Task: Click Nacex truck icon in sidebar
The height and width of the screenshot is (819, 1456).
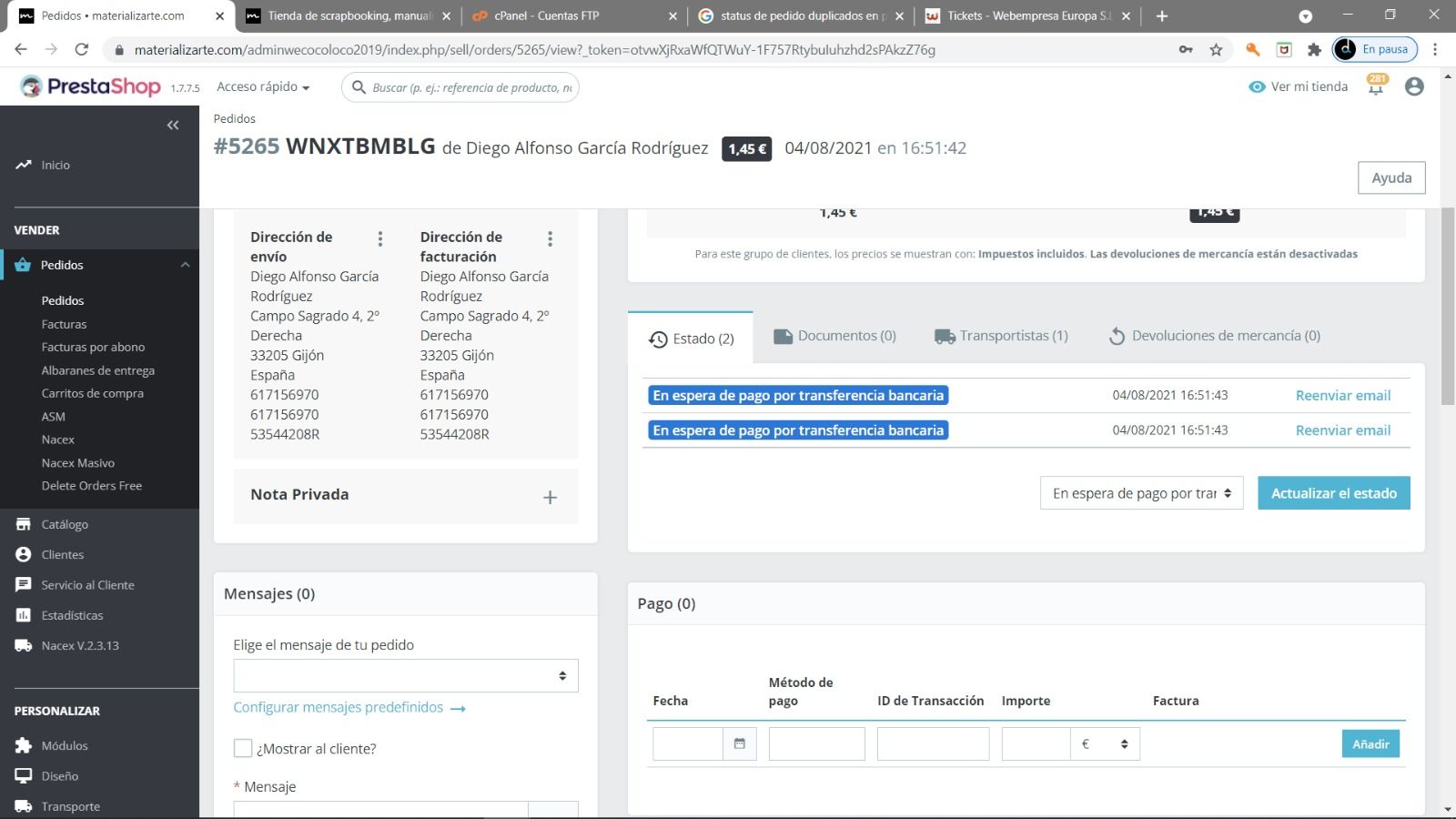Action: pyautogui.click(x=24, y=645)
